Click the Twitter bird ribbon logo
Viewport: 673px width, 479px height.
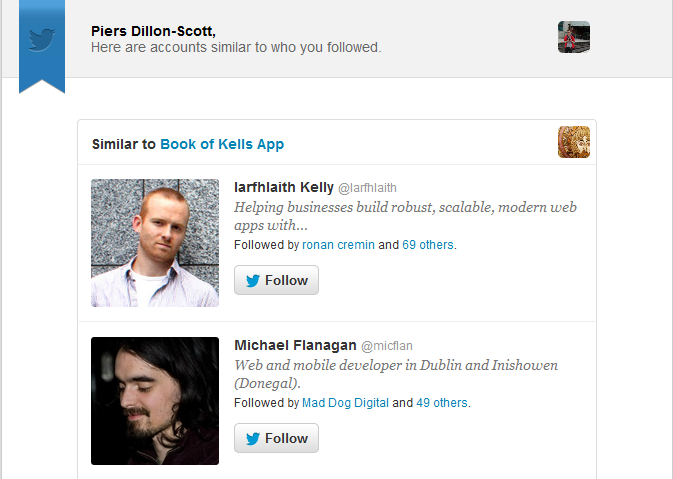(x=42, y=40)
